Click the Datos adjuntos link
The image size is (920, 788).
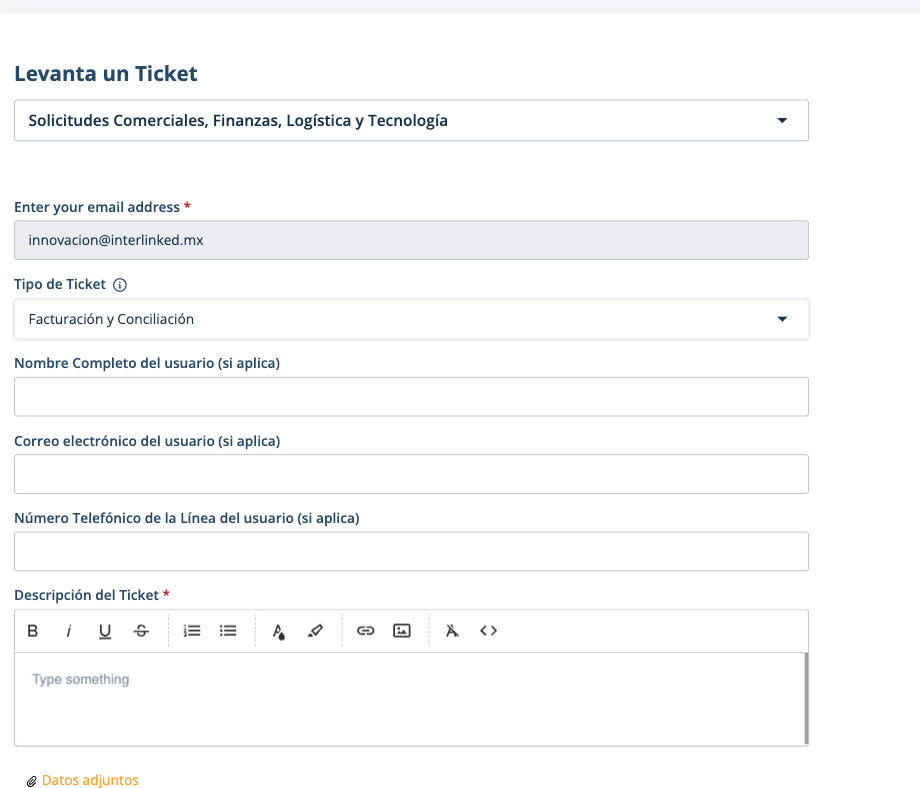pyautogui.click(x=90, y=780)
